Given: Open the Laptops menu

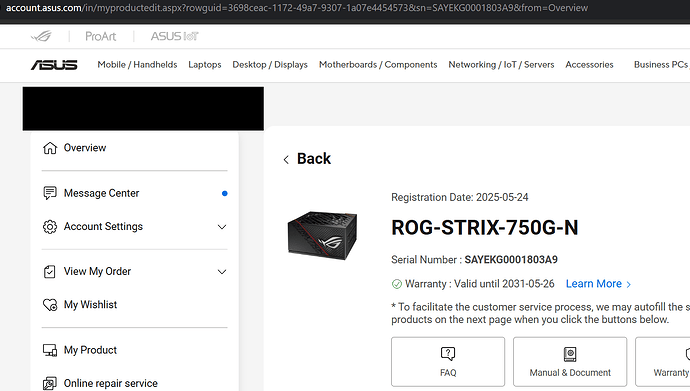Looking at the screenshot, I should (x=205, y=65).
